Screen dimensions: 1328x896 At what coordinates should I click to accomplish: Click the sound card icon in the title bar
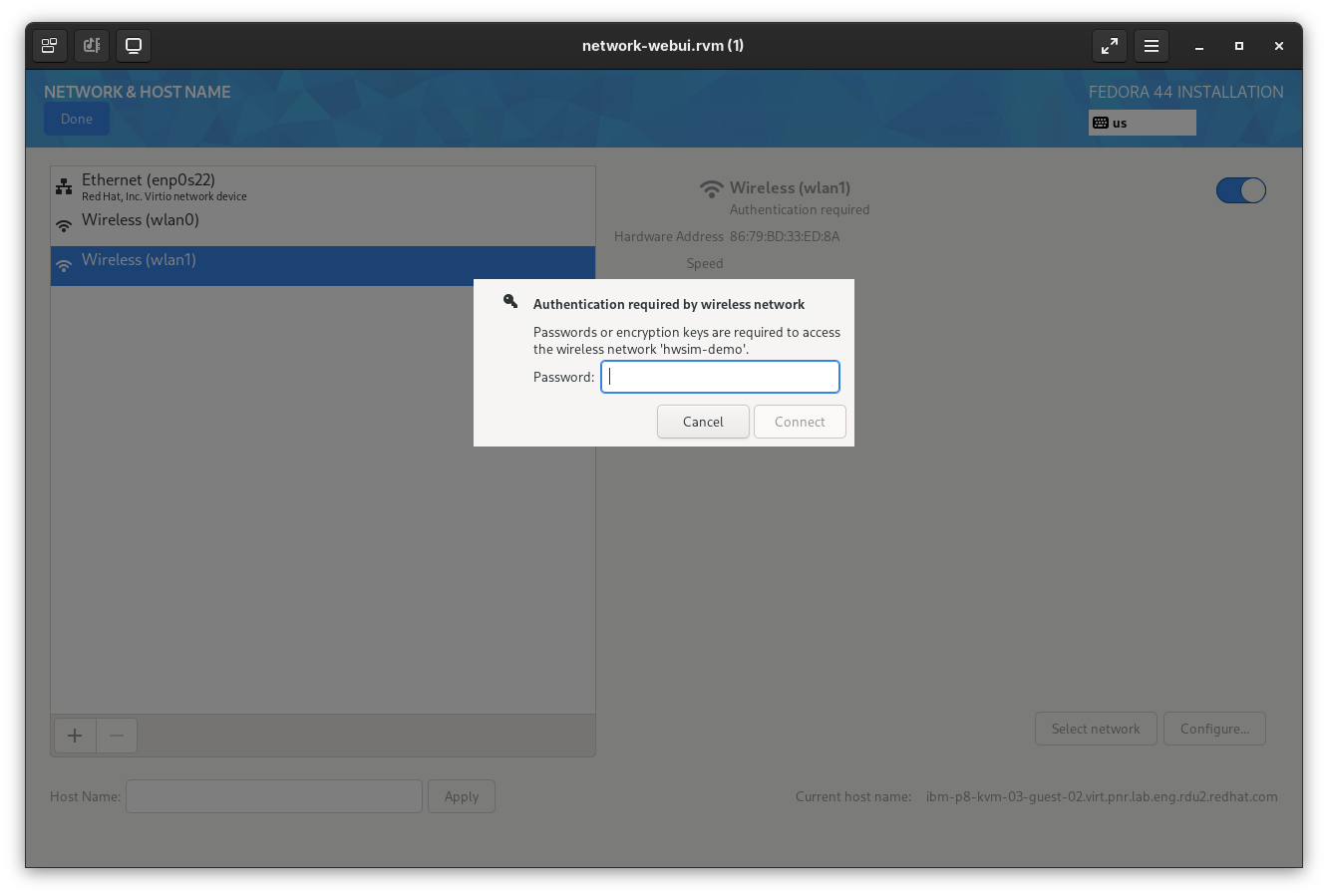(x=92, y=46)
